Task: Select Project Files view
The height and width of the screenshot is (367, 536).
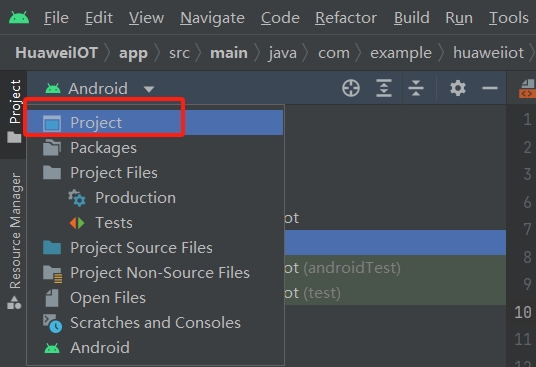Action: (155, 173)
